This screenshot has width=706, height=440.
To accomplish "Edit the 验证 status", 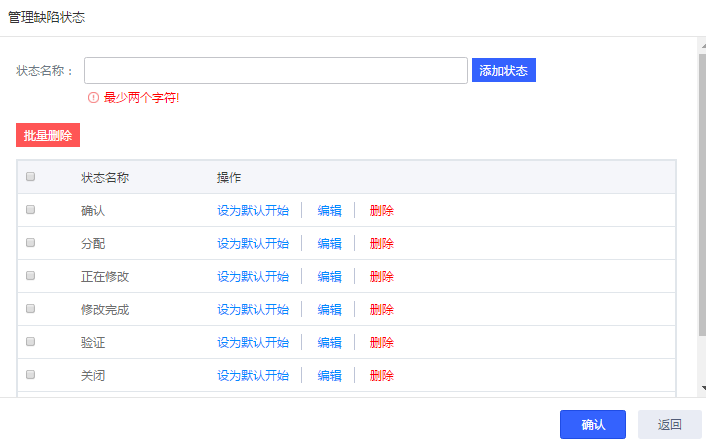I will 329,342.
